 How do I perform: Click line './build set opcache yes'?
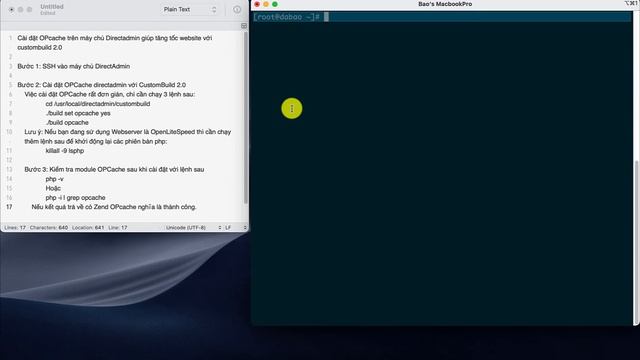point(78,113)
